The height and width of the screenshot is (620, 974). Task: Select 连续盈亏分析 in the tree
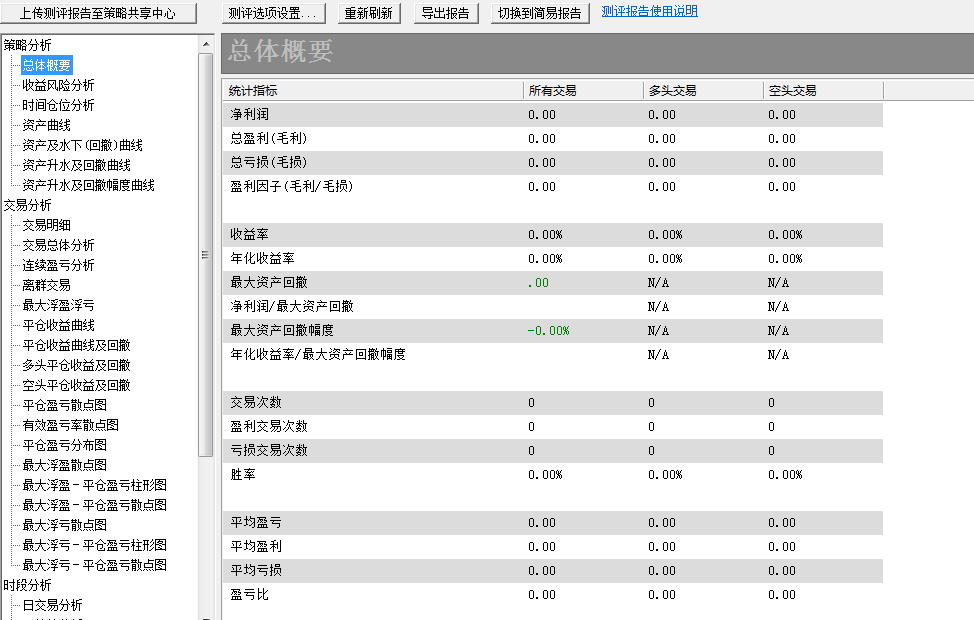point(58,265)
